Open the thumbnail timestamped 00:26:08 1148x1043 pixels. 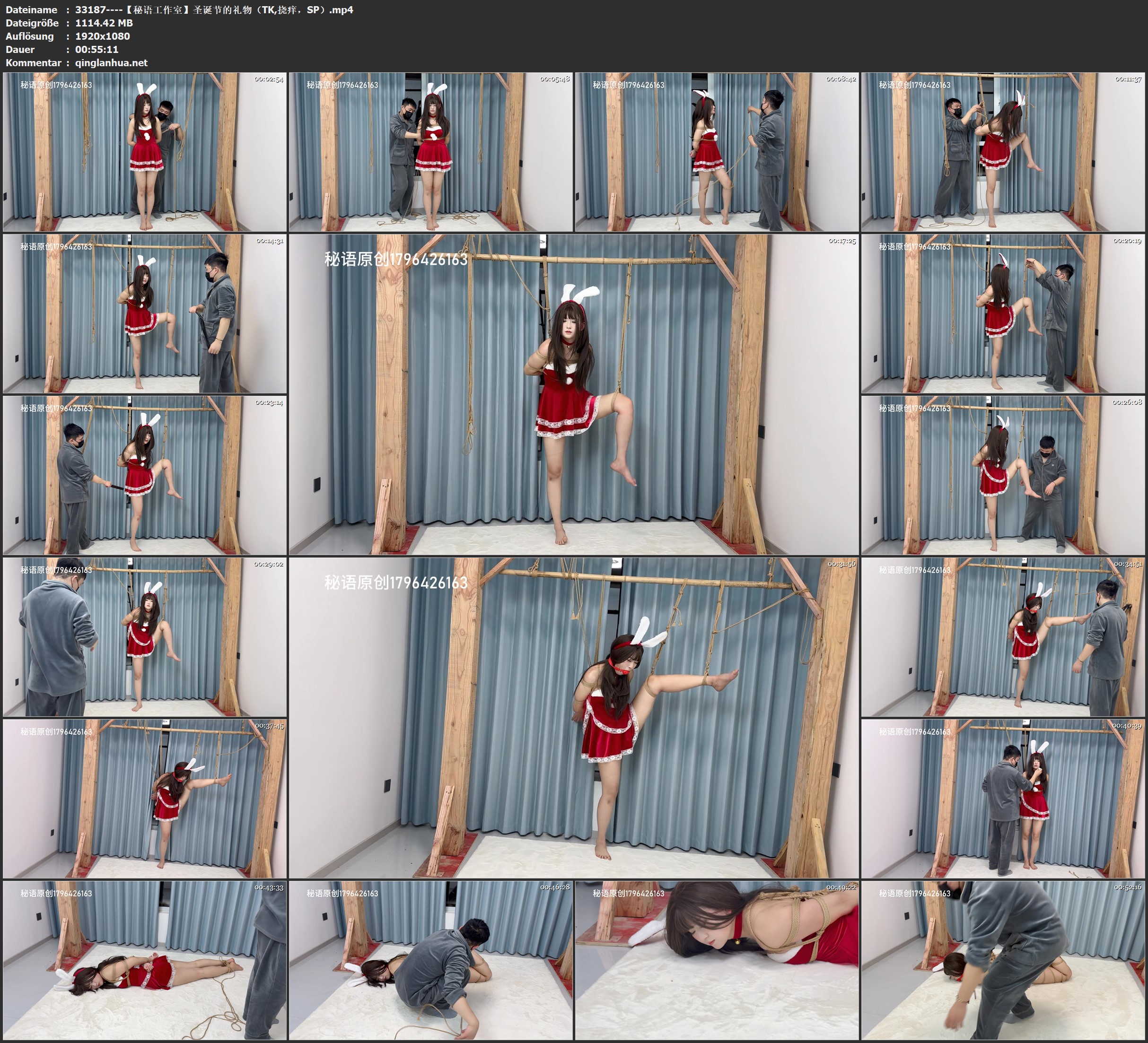tap(1003, 475)
